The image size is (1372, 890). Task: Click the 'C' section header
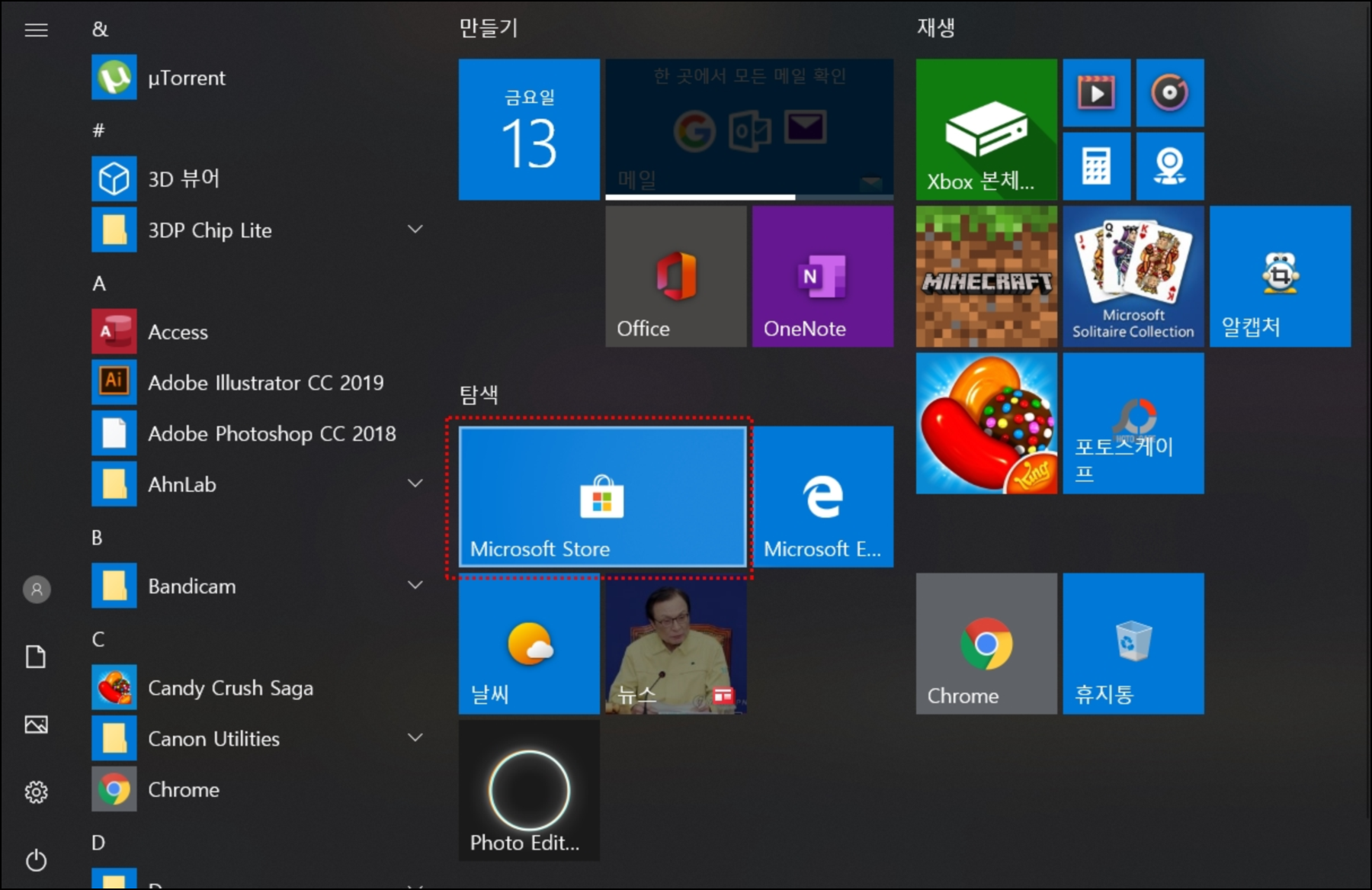click(x=98, y=639)
